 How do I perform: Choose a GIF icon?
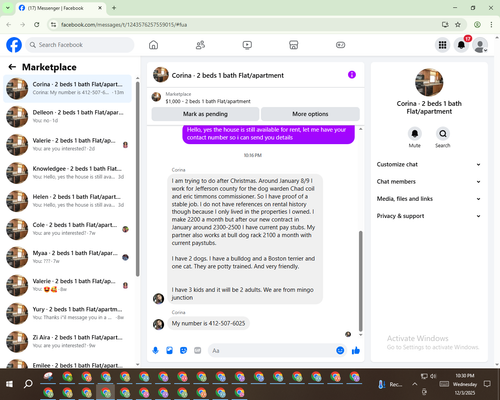click(x=197, y=350)
